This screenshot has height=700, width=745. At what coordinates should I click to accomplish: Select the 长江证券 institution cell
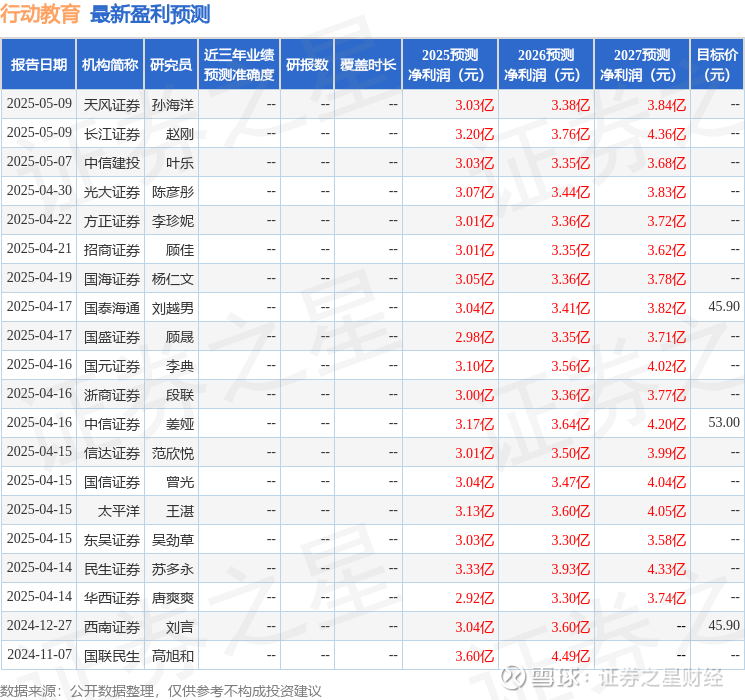[112, 134]
